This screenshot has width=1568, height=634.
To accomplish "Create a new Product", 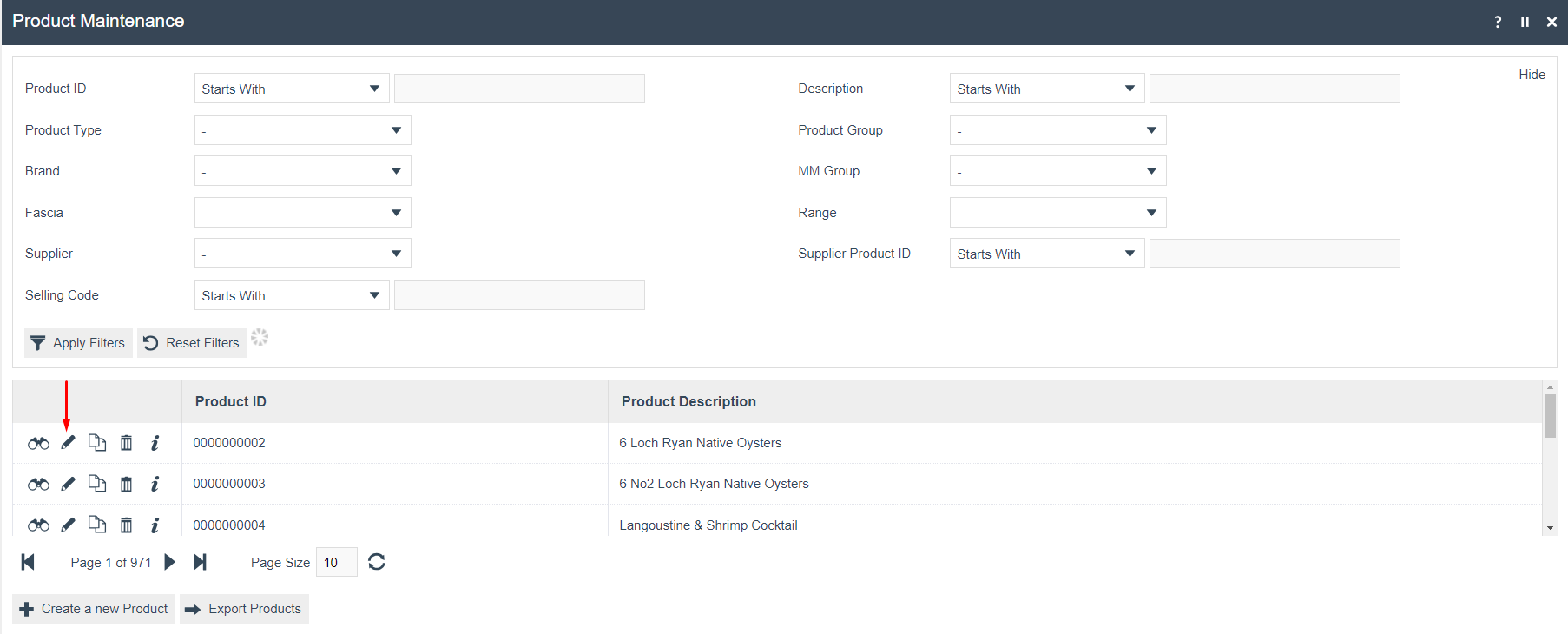I will 94,609.
